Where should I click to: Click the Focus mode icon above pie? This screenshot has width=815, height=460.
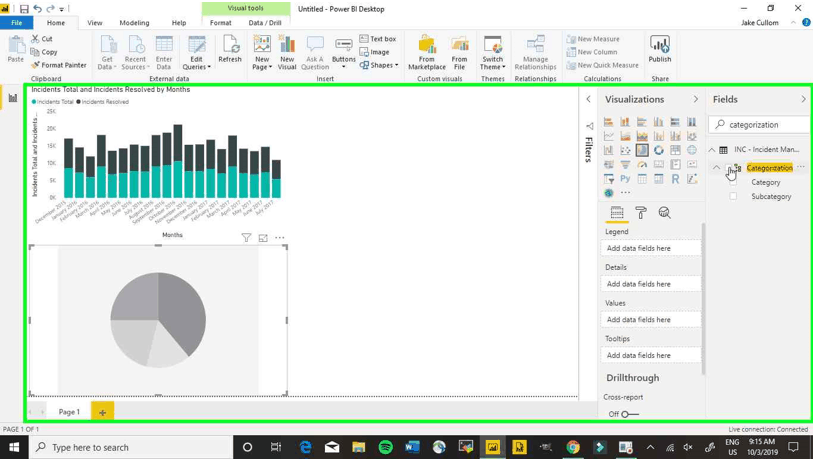tap(263, 238)
